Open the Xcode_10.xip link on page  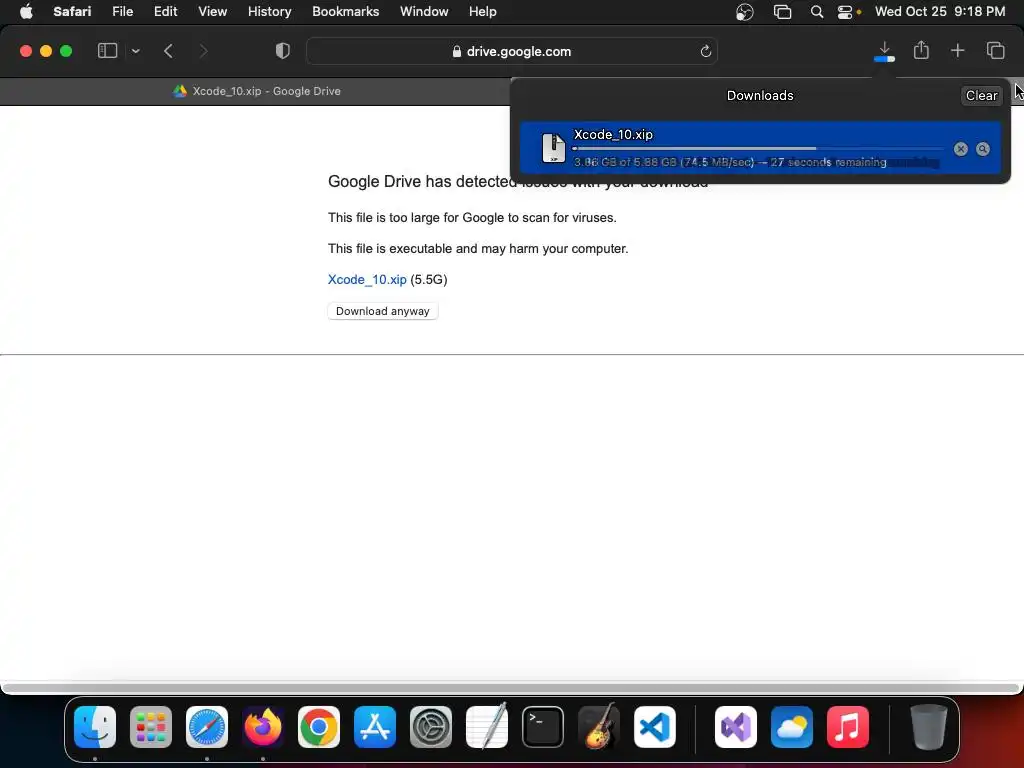367,280
